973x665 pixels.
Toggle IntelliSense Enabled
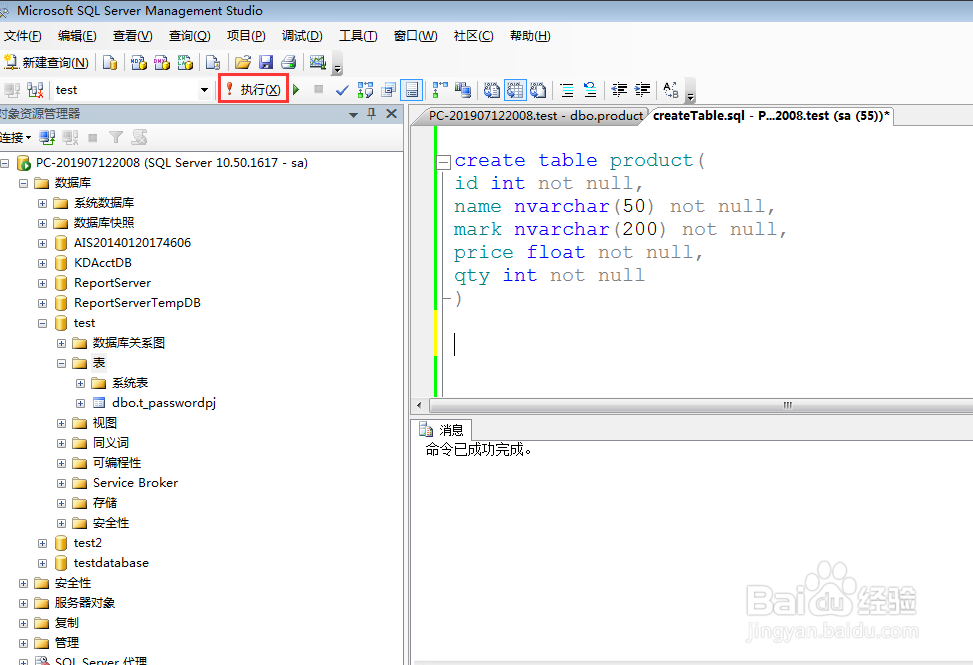tap(412, 90)
